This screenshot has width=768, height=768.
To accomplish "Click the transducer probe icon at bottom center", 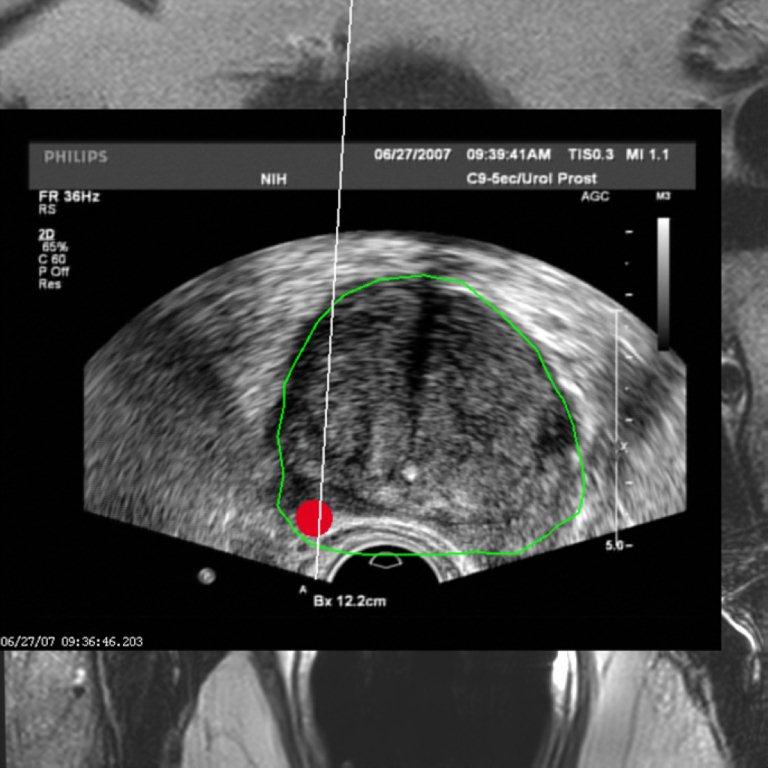I will point(384,561).
